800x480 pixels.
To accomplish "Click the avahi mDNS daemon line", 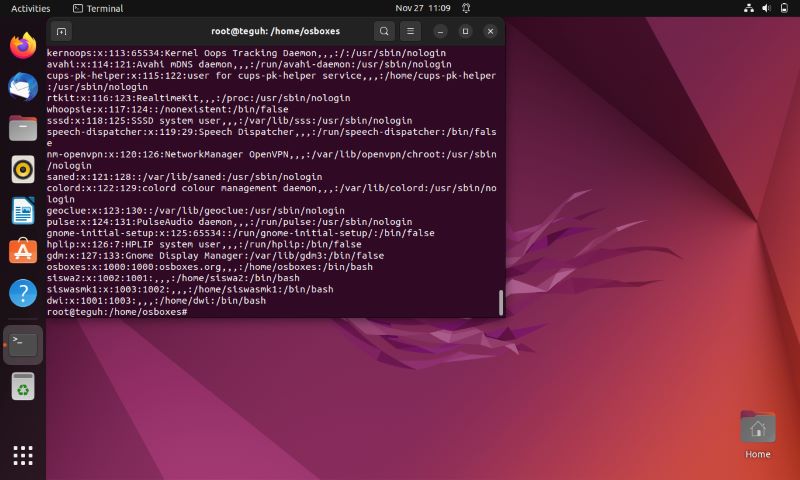I will pyautogui.click(x=249, y=64).
